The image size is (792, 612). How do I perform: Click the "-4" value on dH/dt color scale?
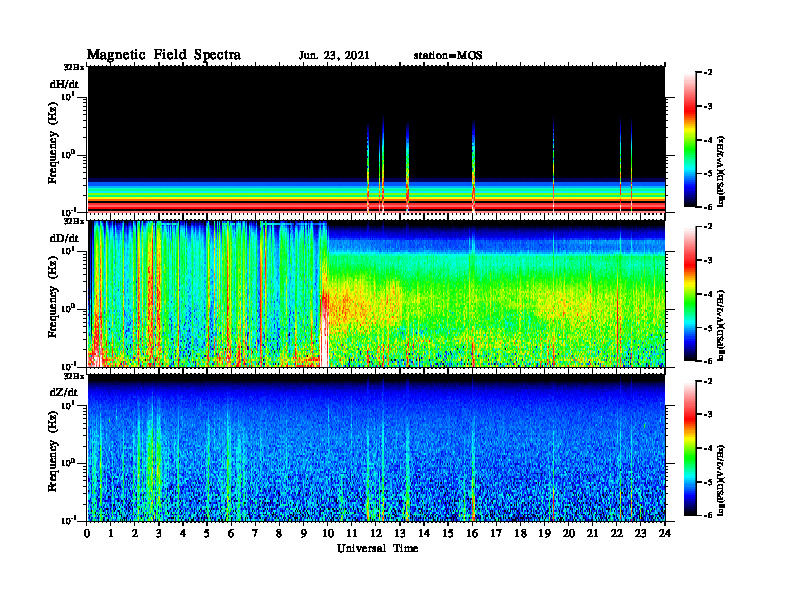click(709, 140)
